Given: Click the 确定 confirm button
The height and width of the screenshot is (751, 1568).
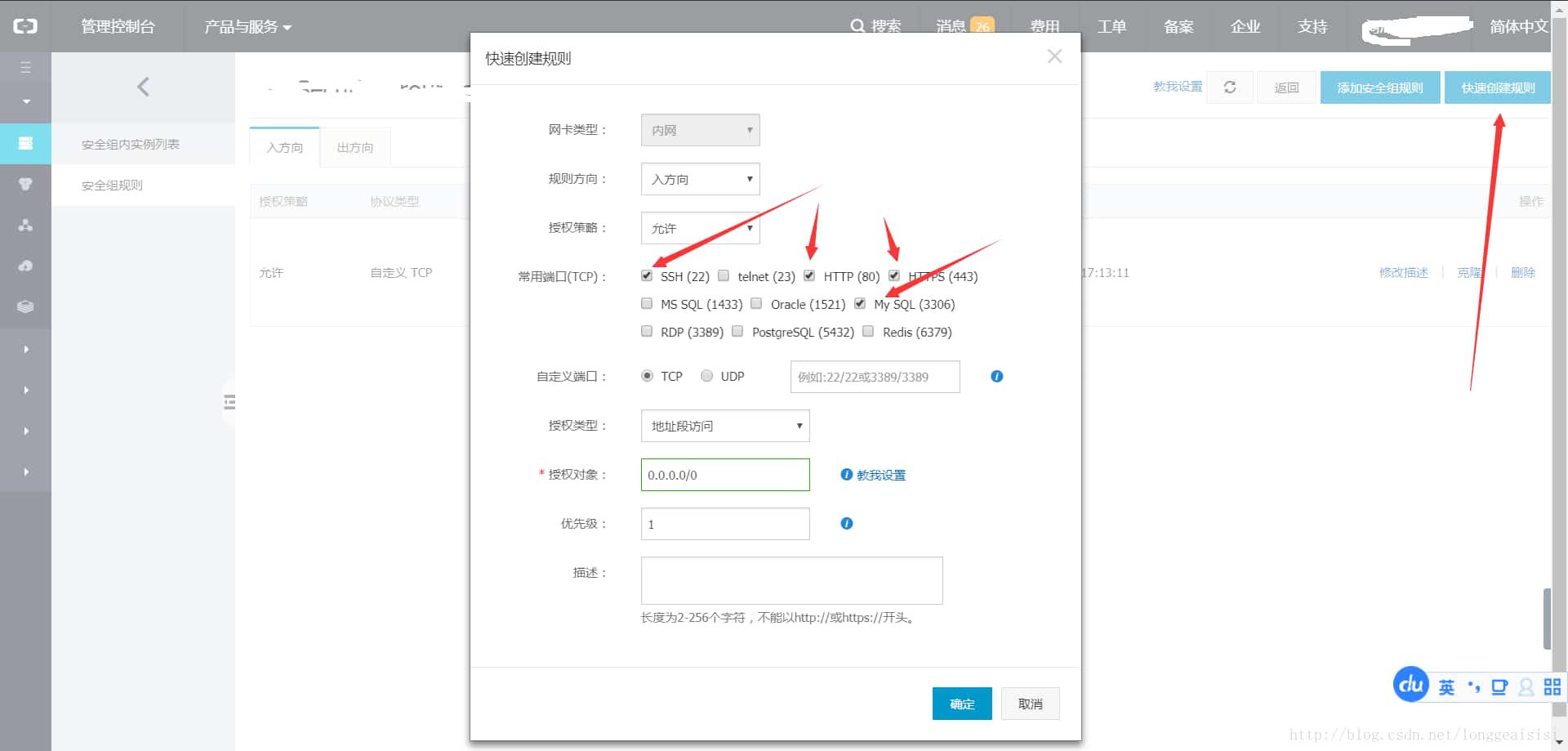Looking at the screenshot, I should (961, 703).
